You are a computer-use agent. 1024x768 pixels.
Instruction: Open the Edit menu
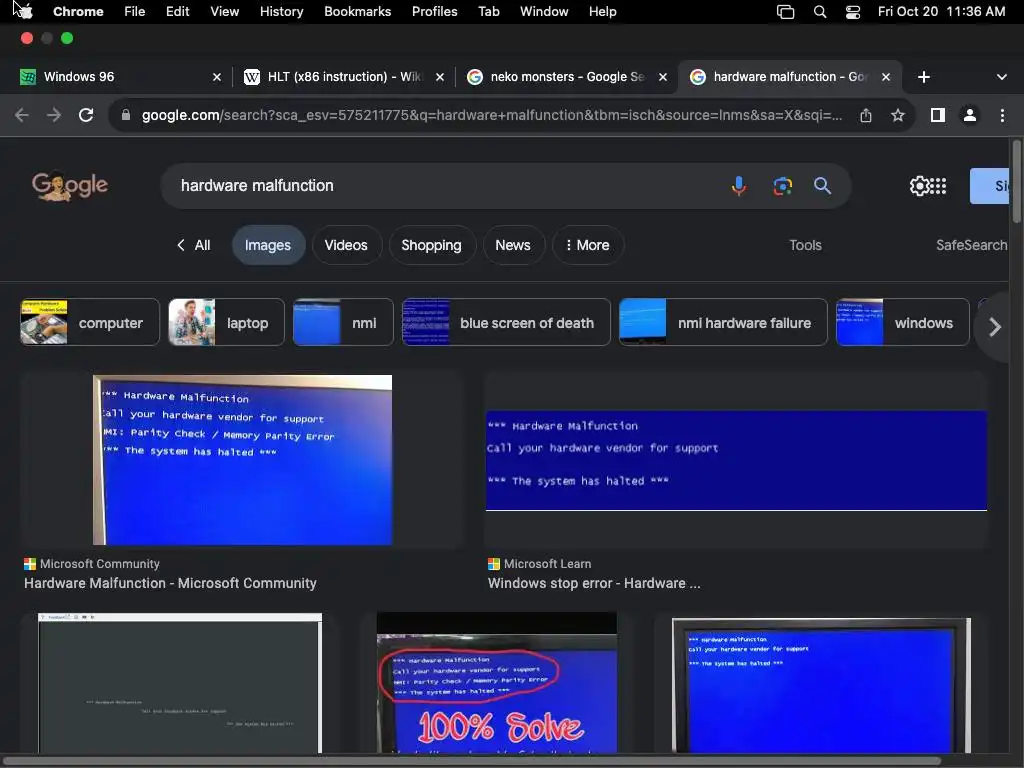(x=177, y=11)
